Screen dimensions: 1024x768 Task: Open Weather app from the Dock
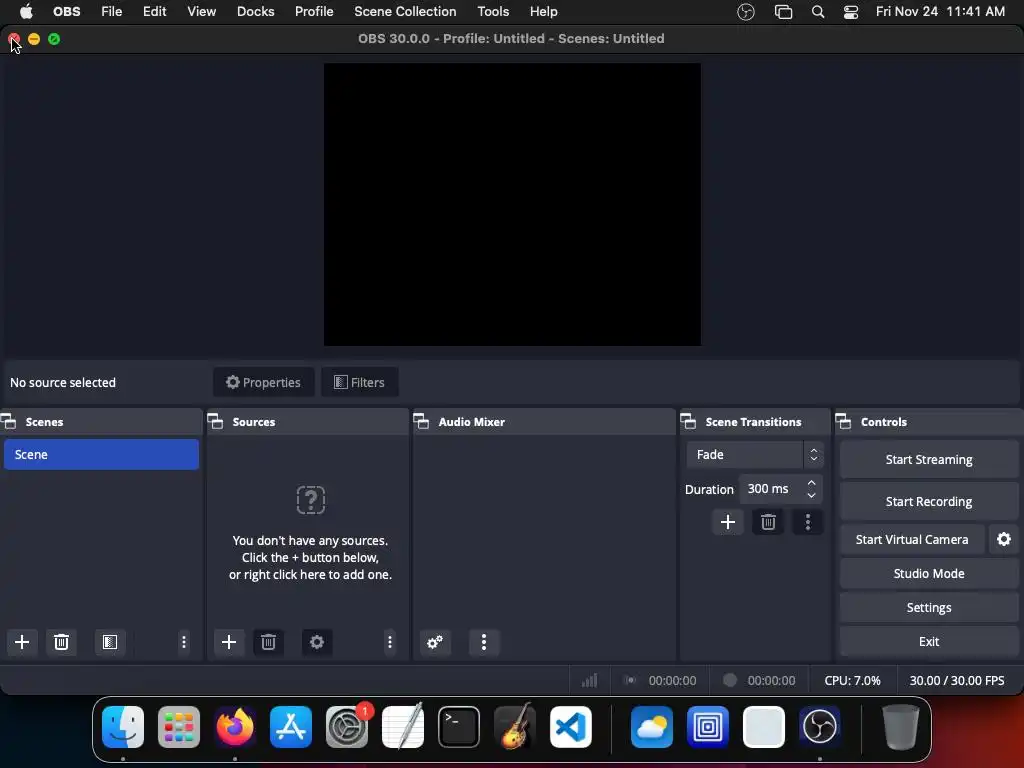pos(652,726)
